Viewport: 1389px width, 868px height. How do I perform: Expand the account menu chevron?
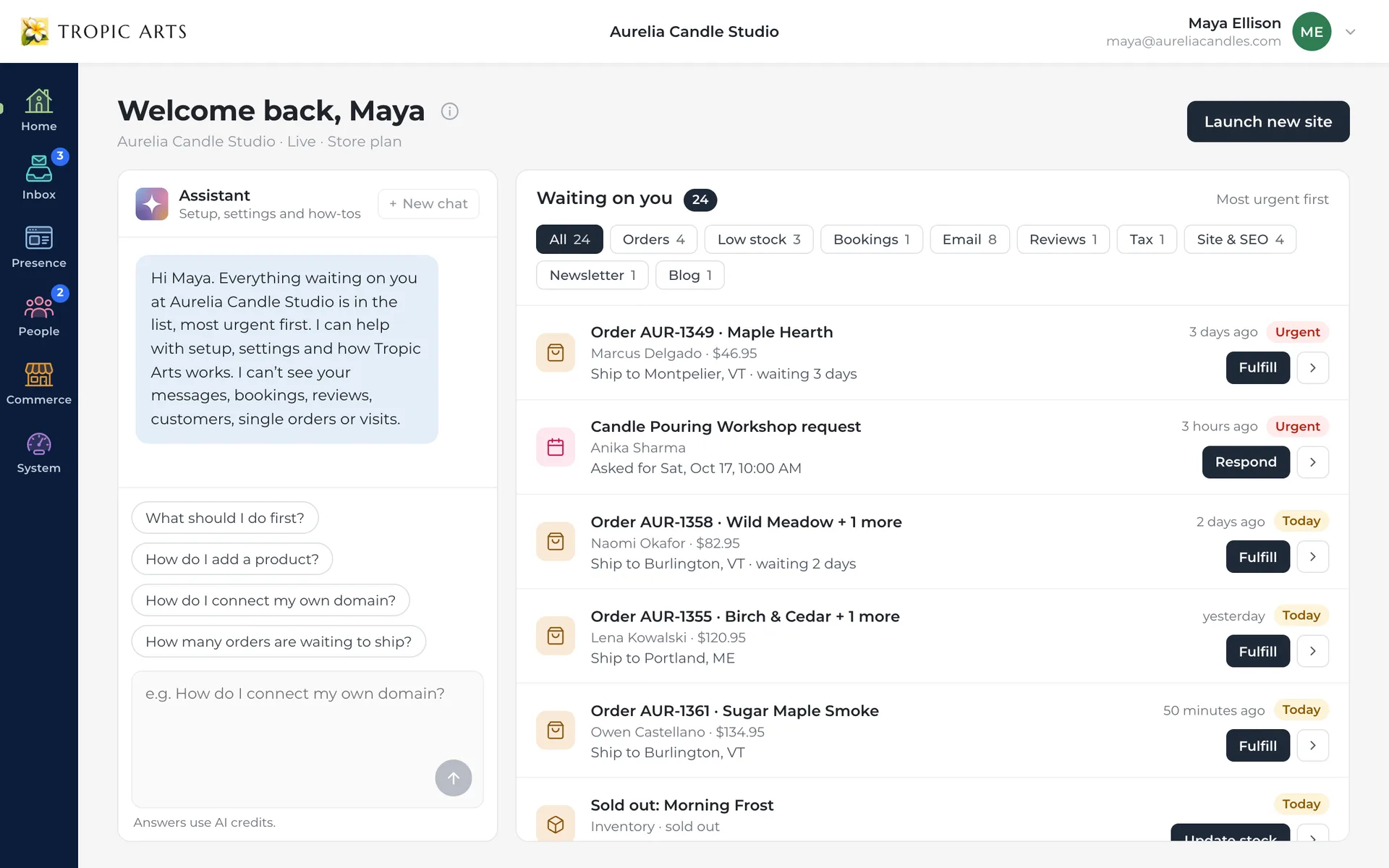(x=1350, y=32)
